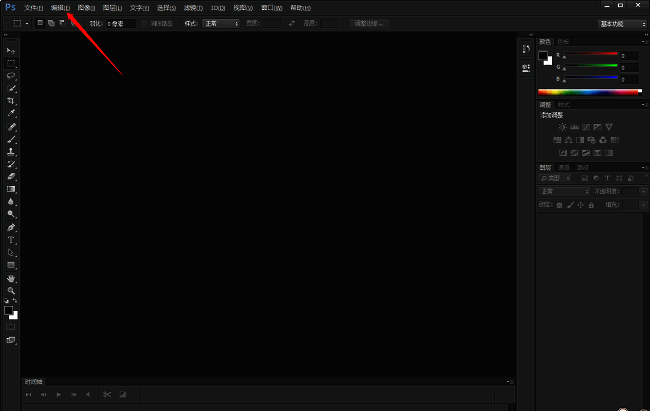
Task: Open the 样式 style dropdown in options bar
Action: tap(221, 22)
